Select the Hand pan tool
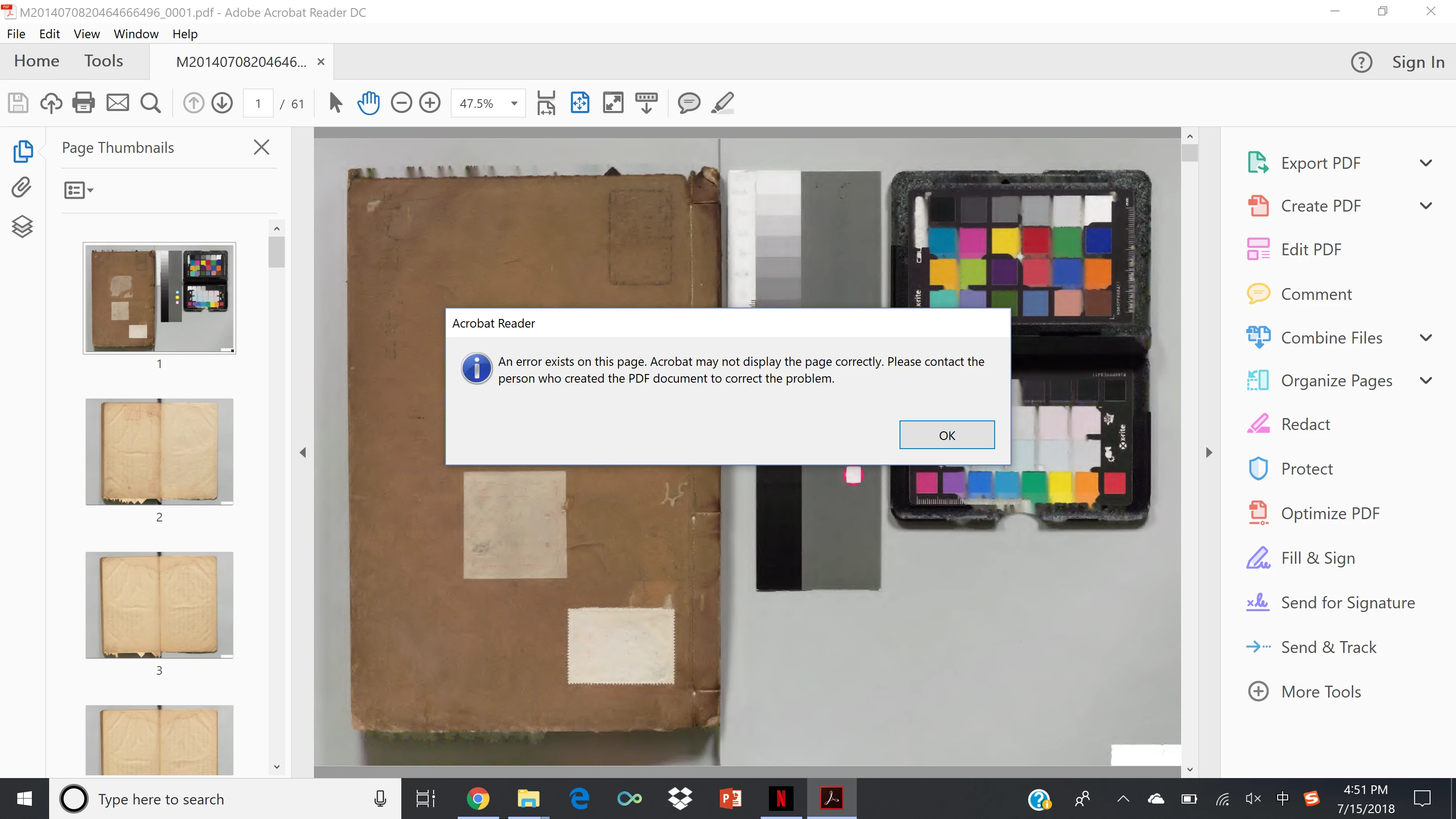The height and width of the screenshot is (819, 1456). pyautogui.click(x=369, y=103)
